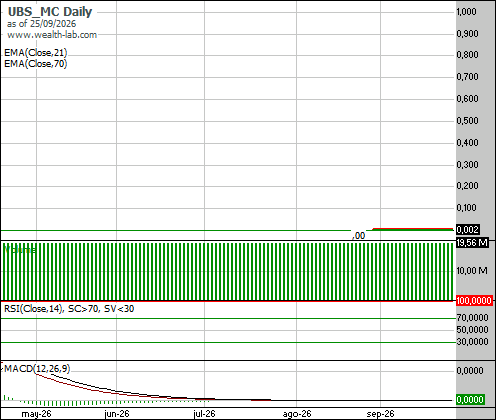Click the jul-26 date axis label
496x420 pixels.
(x=204, y=414)
